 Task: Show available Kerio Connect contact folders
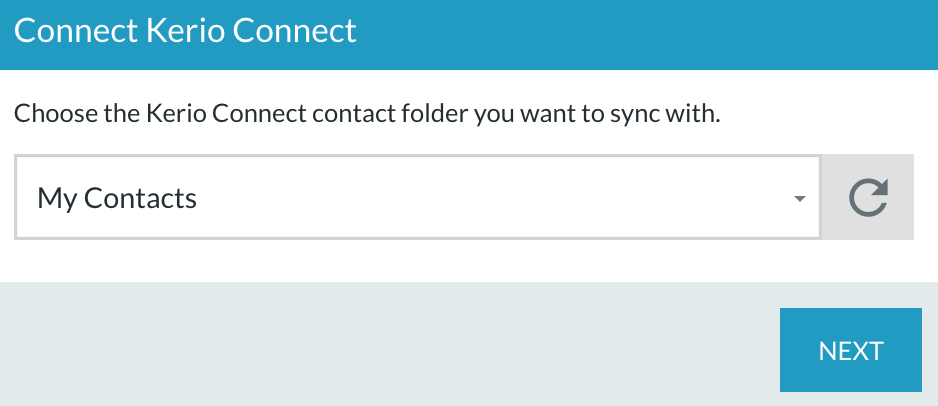[x=418, y=197]
